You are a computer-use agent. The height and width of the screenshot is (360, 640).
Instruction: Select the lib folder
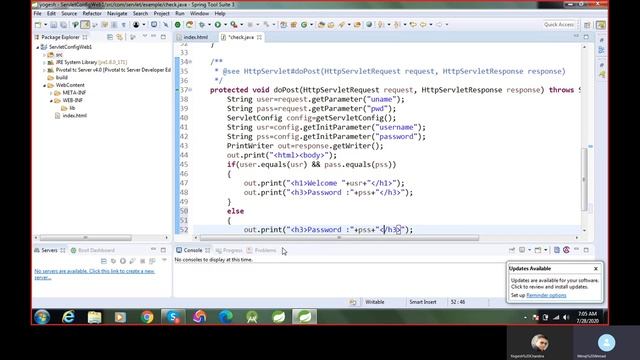point(68,108)
